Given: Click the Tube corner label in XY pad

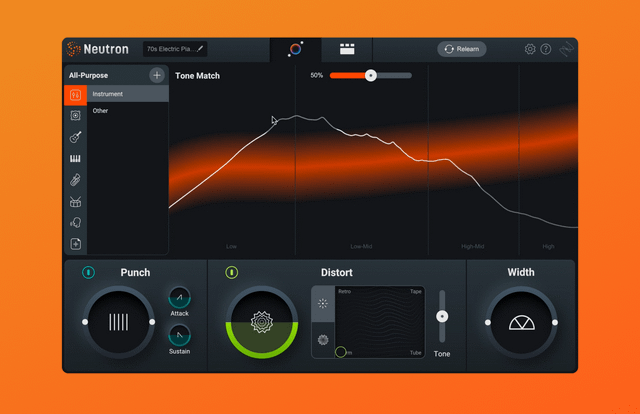Looking at the screenshot, I should pos(416,353).
